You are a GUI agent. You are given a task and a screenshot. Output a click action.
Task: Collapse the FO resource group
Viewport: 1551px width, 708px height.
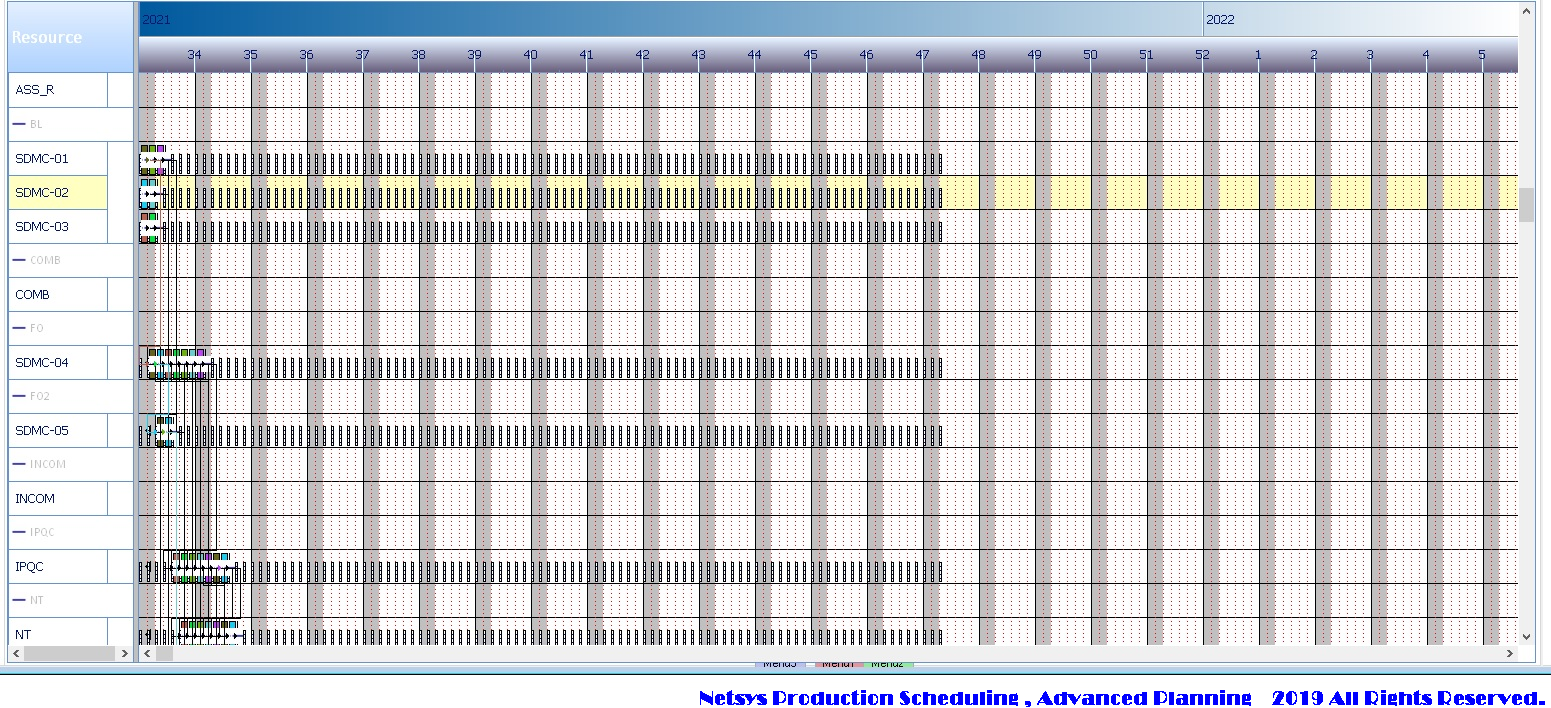point(19,328)
